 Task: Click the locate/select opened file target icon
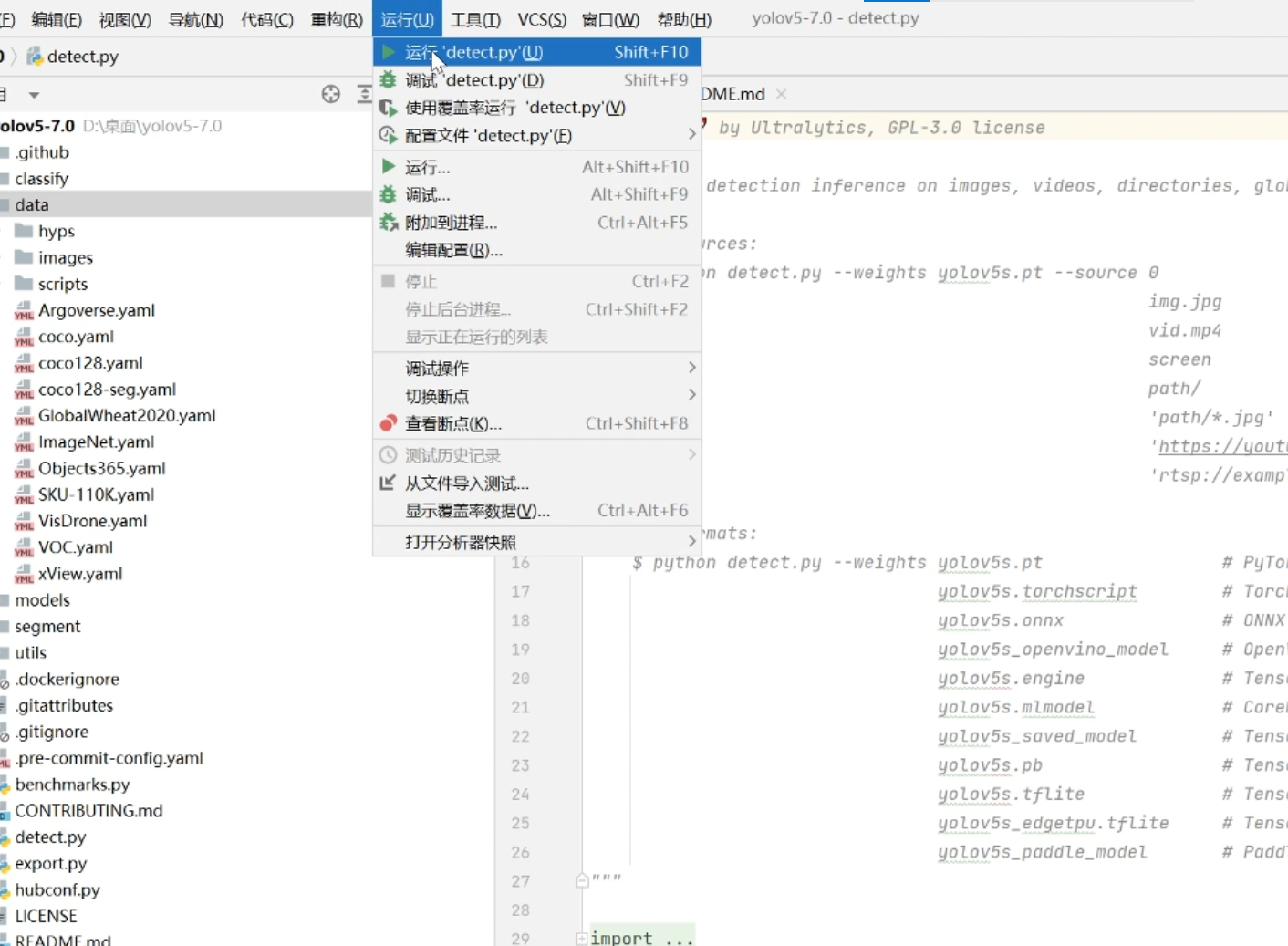331,94
